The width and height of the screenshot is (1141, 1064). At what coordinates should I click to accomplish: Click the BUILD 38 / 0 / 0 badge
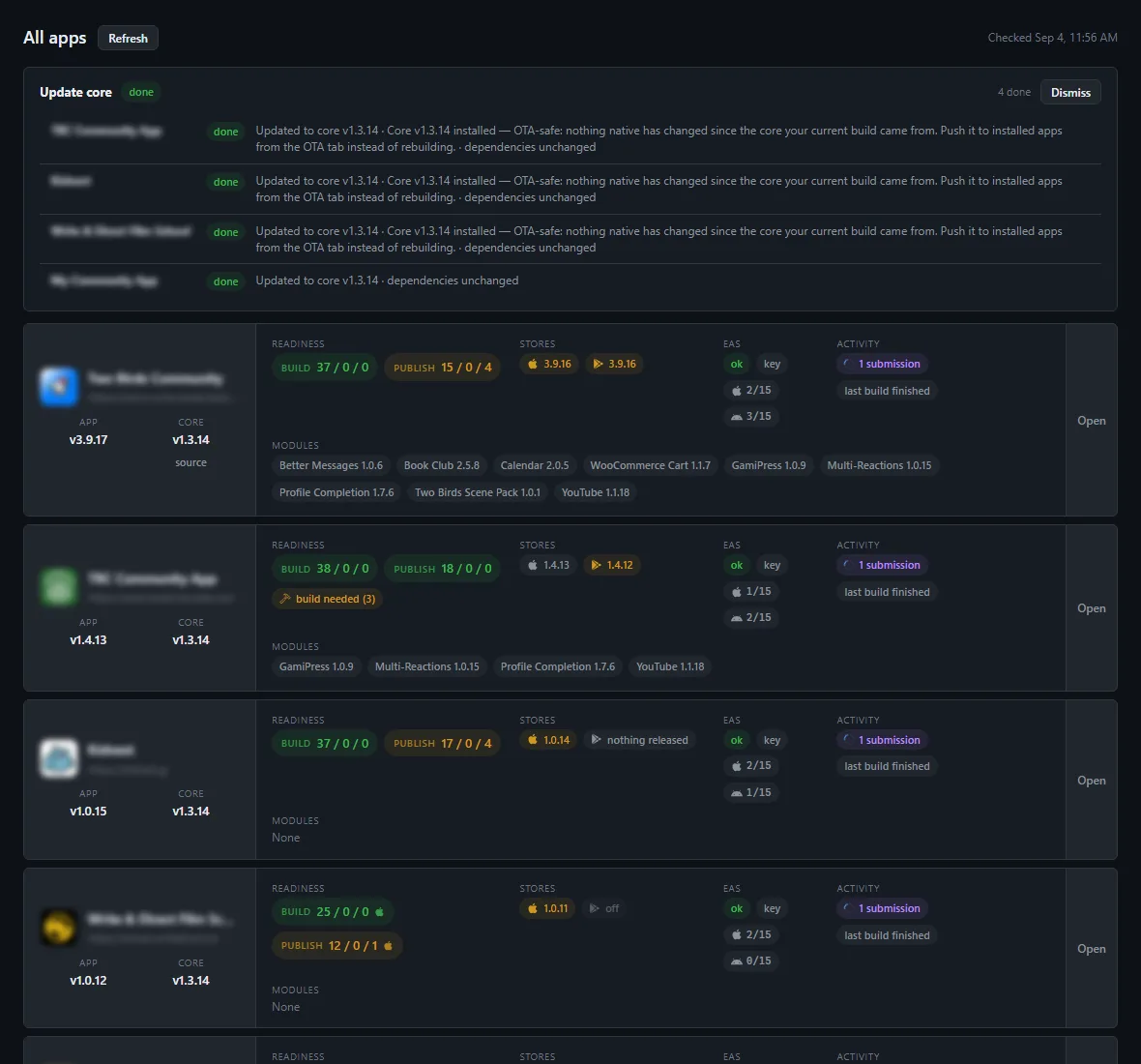[325, 569]
